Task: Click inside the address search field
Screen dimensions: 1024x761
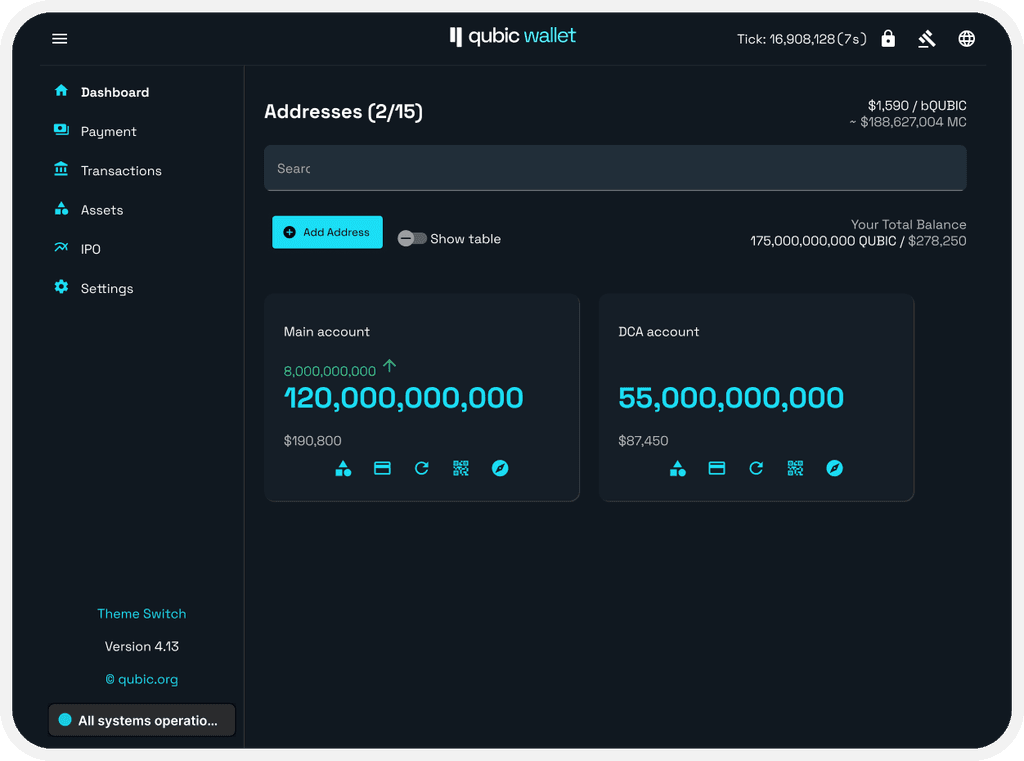Action: point(615,168)
